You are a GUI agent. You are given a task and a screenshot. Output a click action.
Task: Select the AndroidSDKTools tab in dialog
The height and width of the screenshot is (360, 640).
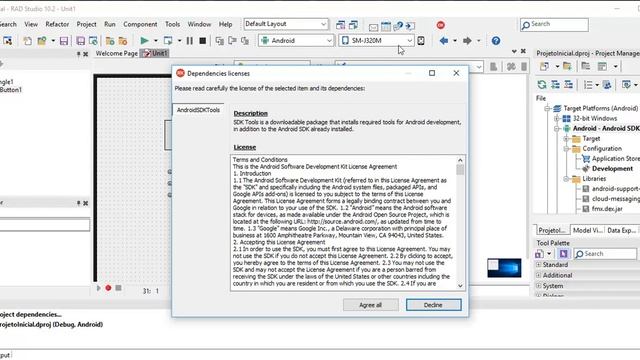198,110
